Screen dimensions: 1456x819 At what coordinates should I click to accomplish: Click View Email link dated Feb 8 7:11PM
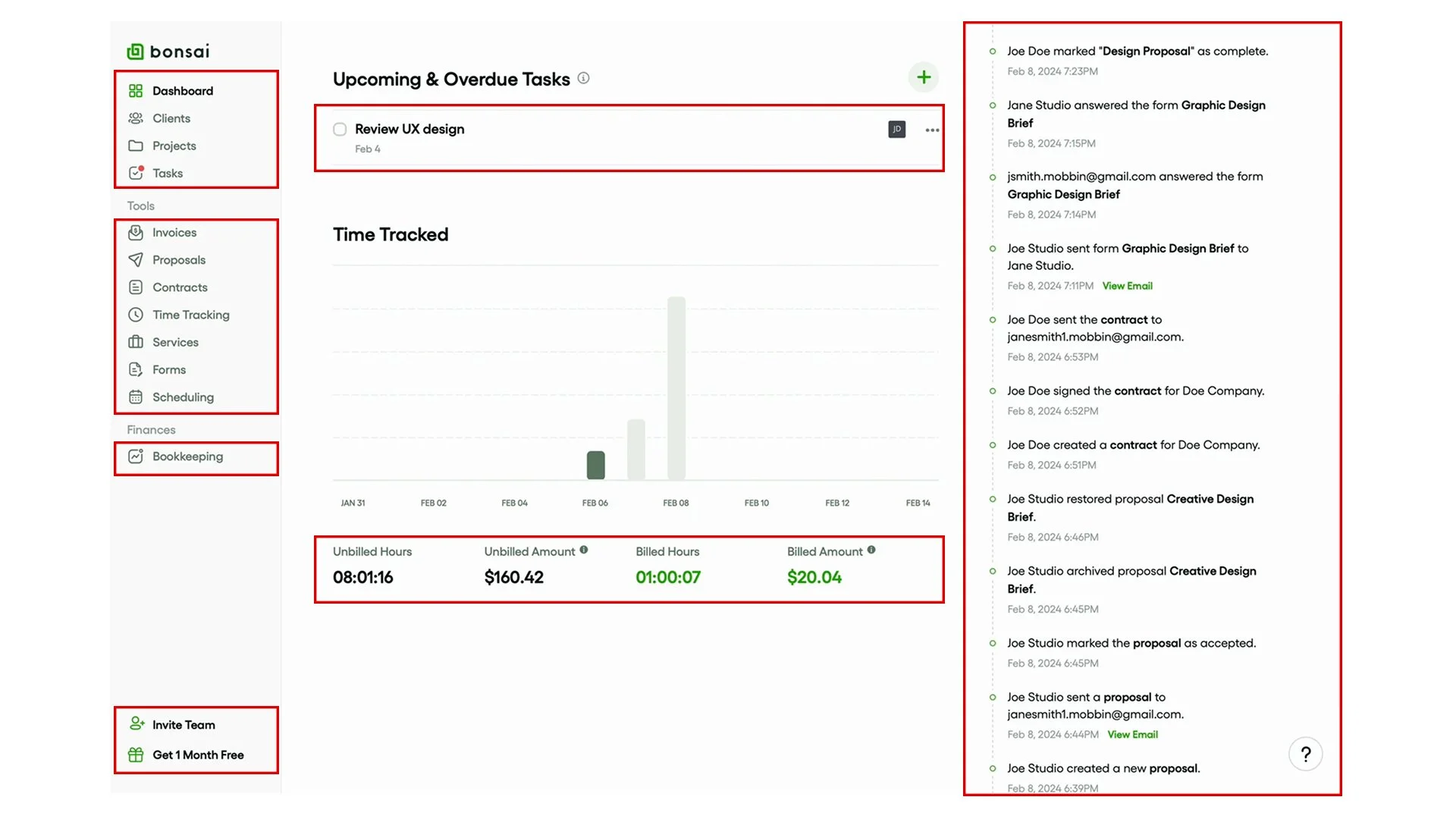pyautogui.click(x=1127, y=286)
